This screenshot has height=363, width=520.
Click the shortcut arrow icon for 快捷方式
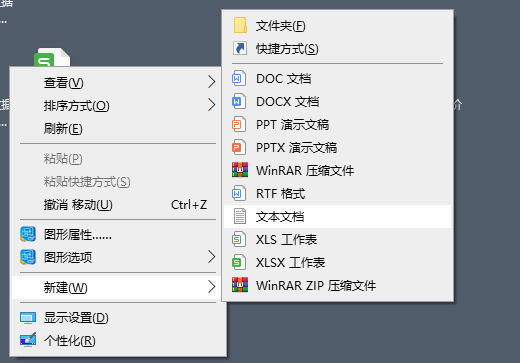(240, 48)
